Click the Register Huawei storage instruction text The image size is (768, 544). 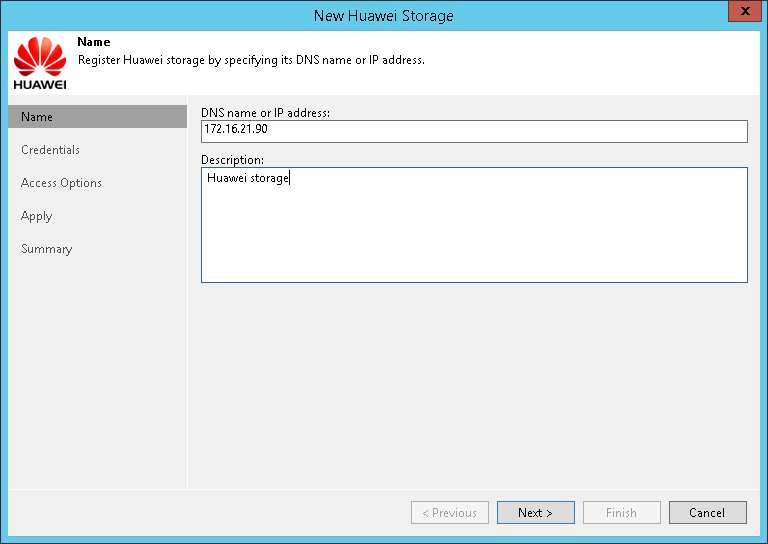[x=251, y=60]
